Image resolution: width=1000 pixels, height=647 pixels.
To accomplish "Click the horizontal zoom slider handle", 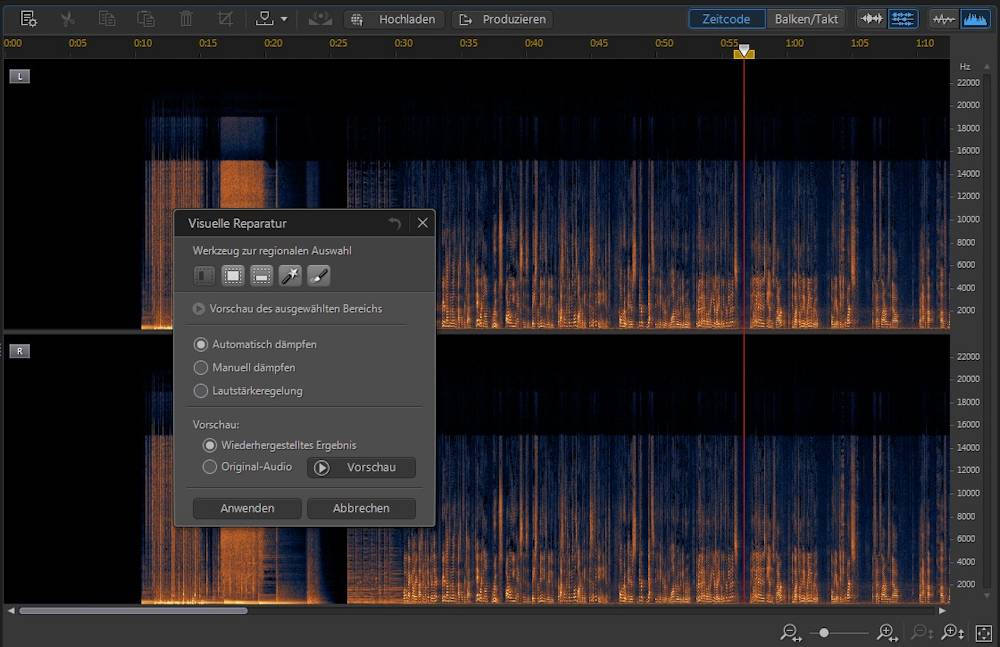I will pos(823,632).
